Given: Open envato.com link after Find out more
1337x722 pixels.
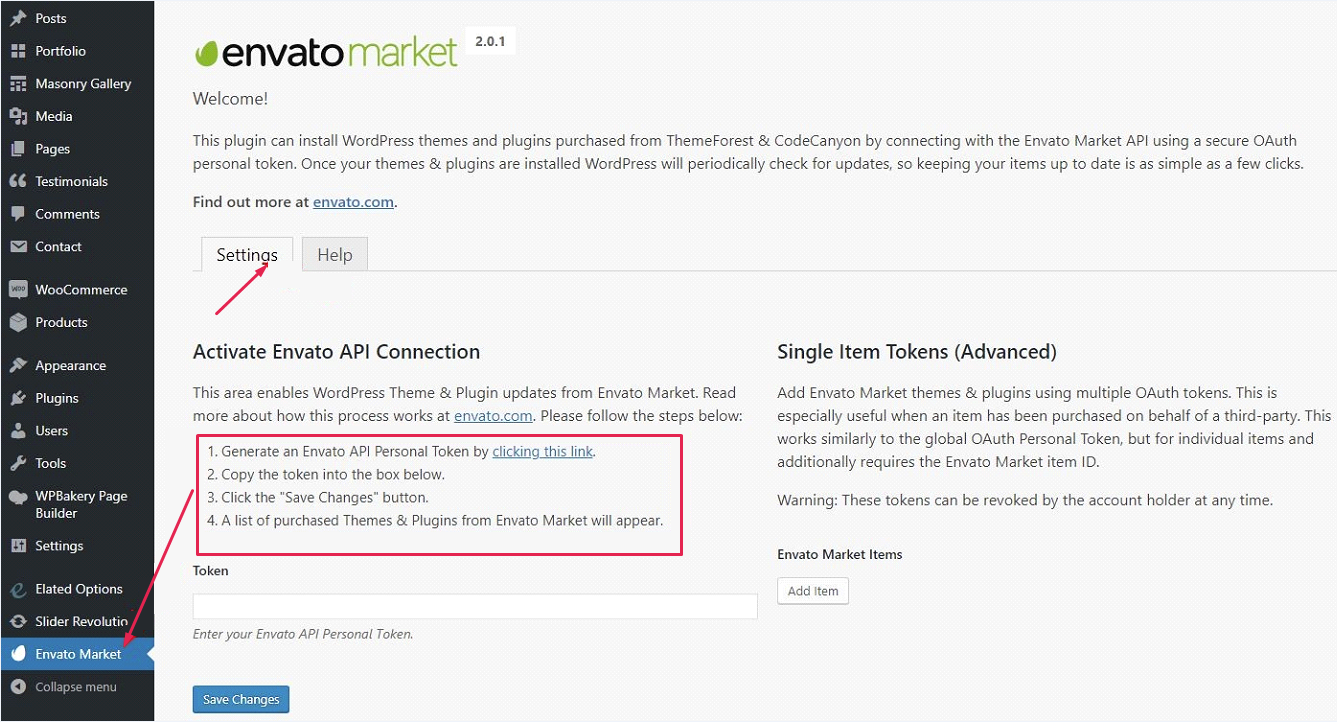Looking at the screenshot, I should coord(353,202).
